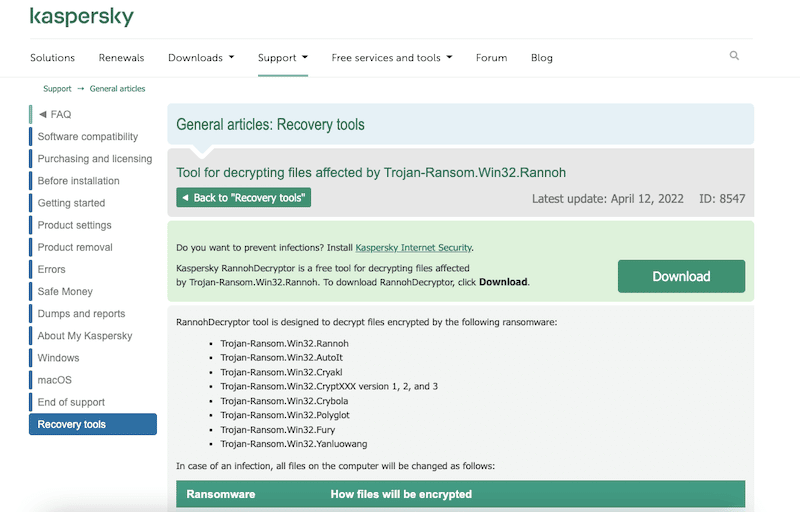Open the search magnifier icon
This screenshot has width=800, height=512.
coord(734,56)
